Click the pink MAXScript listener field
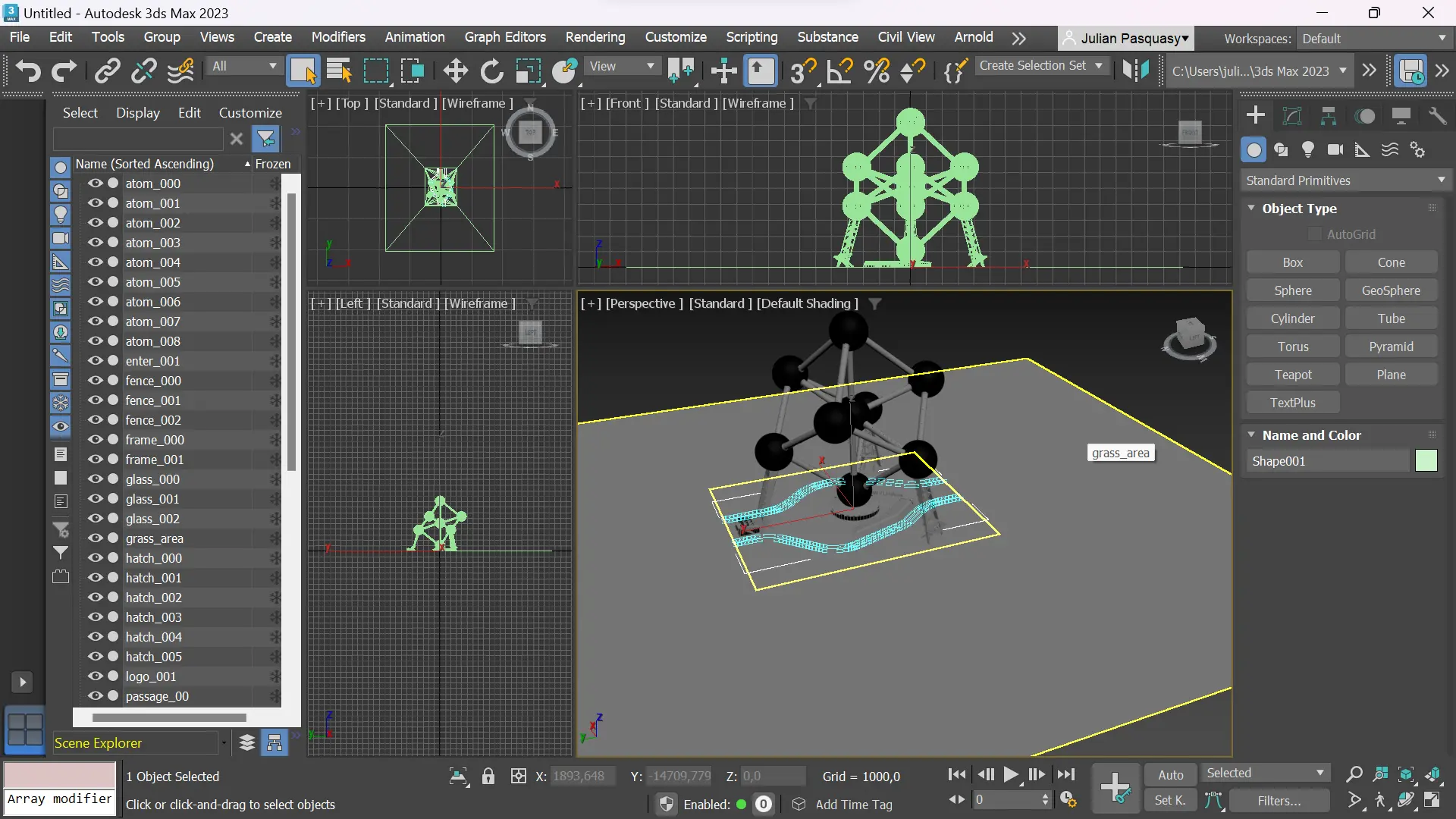 click(x=60, y=775)
